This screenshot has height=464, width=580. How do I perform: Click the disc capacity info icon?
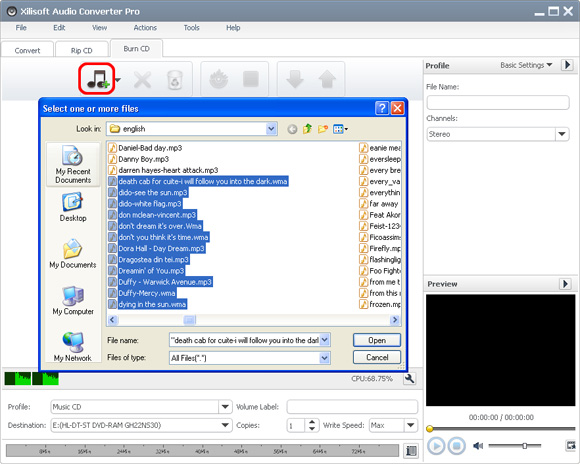point(411,451)
